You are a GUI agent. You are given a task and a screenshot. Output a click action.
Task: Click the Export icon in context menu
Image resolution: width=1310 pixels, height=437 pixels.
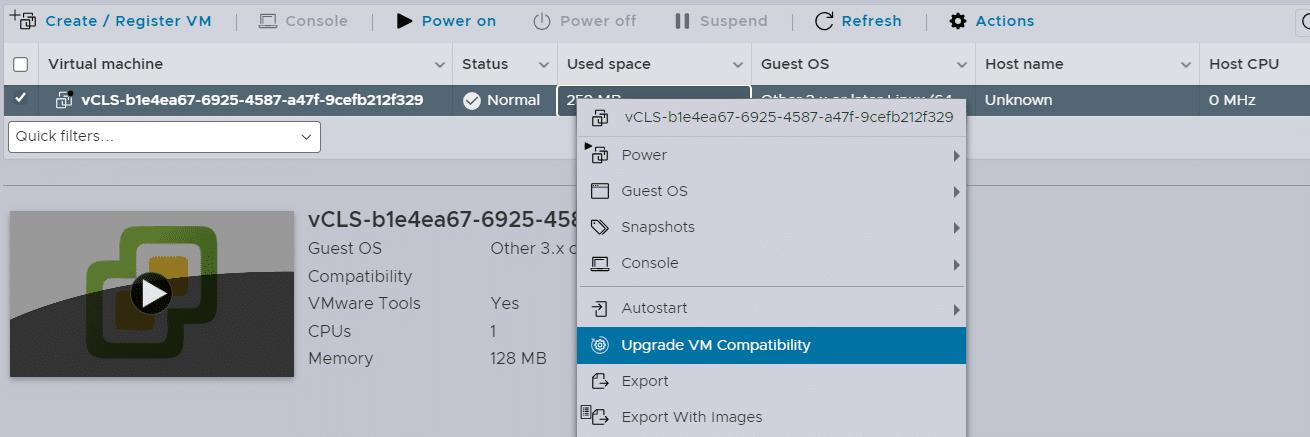click(600, 381)
